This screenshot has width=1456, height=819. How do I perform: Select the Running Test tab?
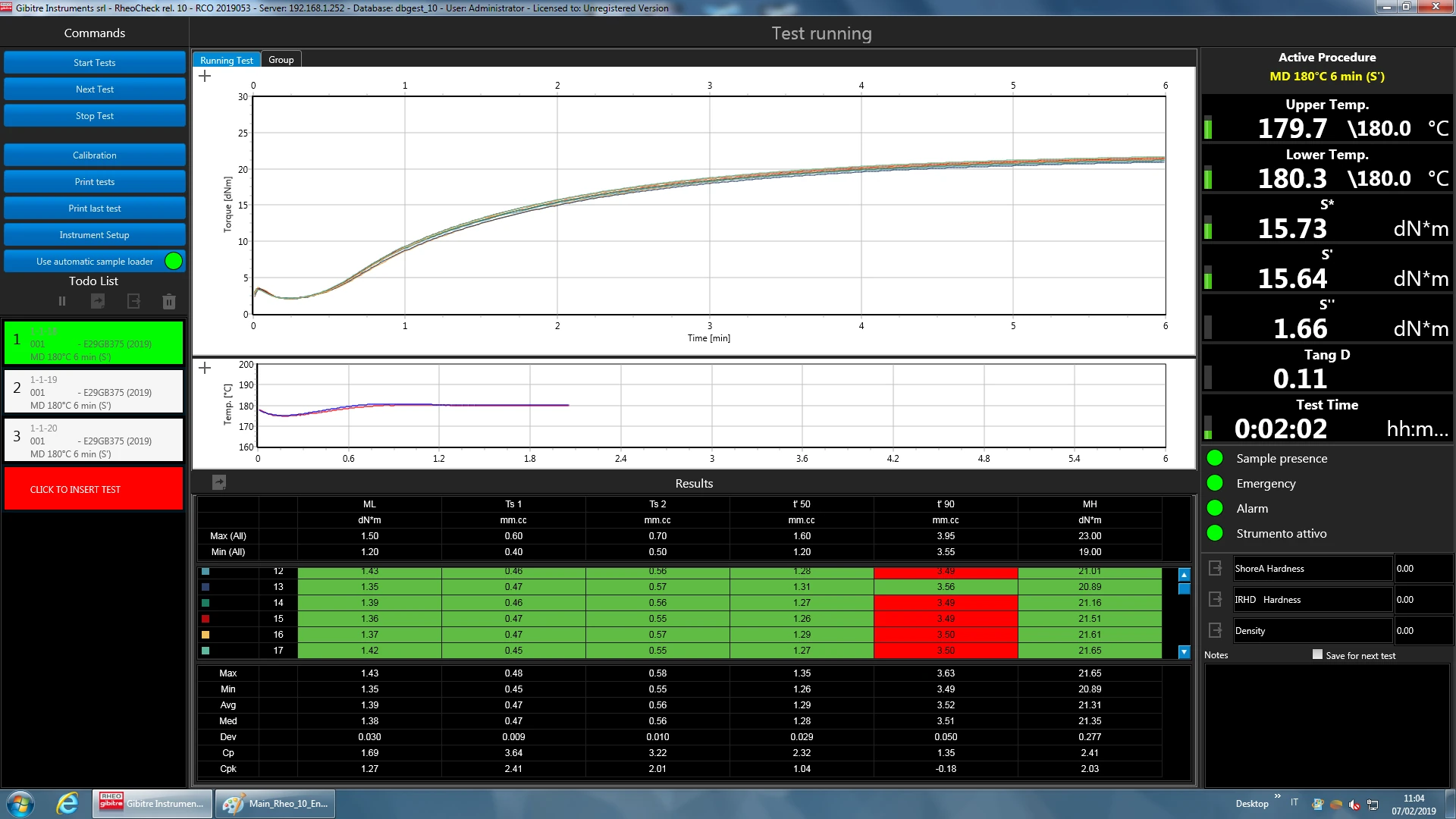pyautogui.click(x=226, y=60)
